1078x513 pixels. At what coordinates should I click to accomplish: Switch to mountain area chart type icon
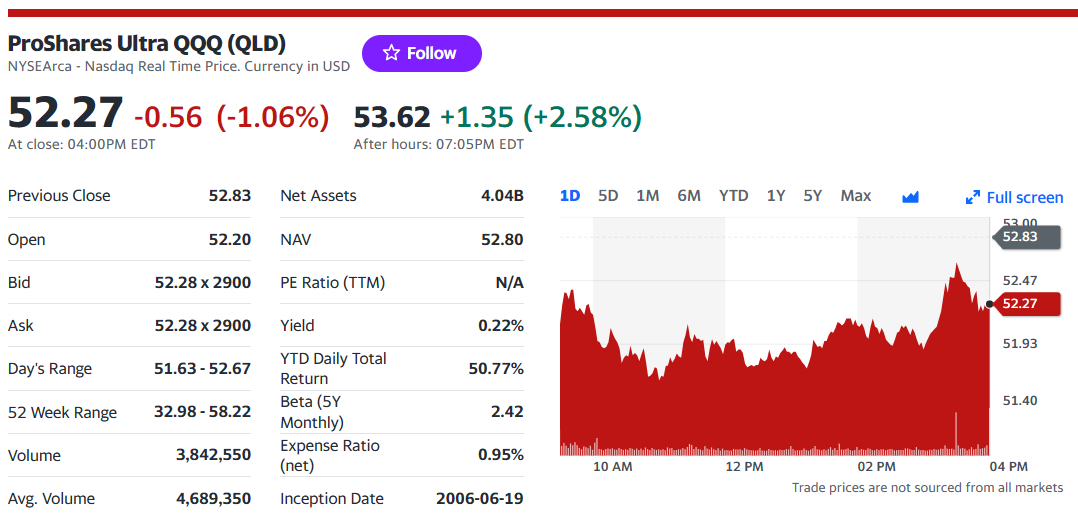(x=910, y=197)
